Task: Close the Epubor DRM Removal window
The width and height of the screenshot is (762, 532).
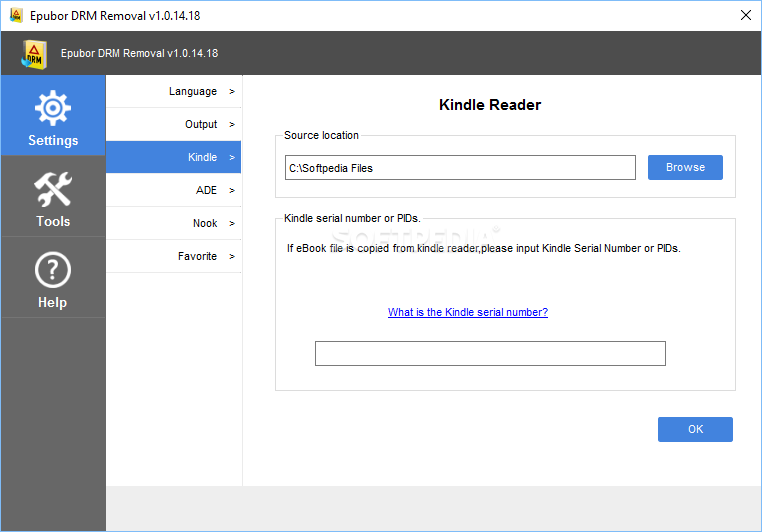Action: click(x=746, y=15)
